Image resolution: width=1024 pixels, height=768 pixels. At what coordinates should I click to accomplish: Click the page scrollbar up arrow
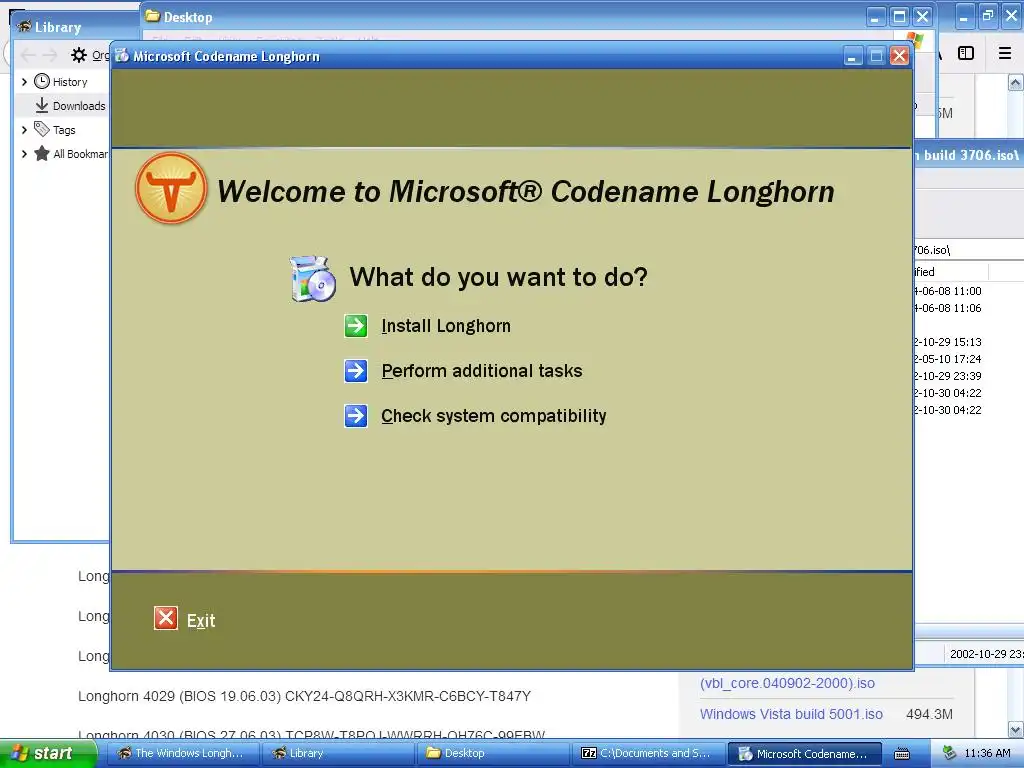point(1015,82)
